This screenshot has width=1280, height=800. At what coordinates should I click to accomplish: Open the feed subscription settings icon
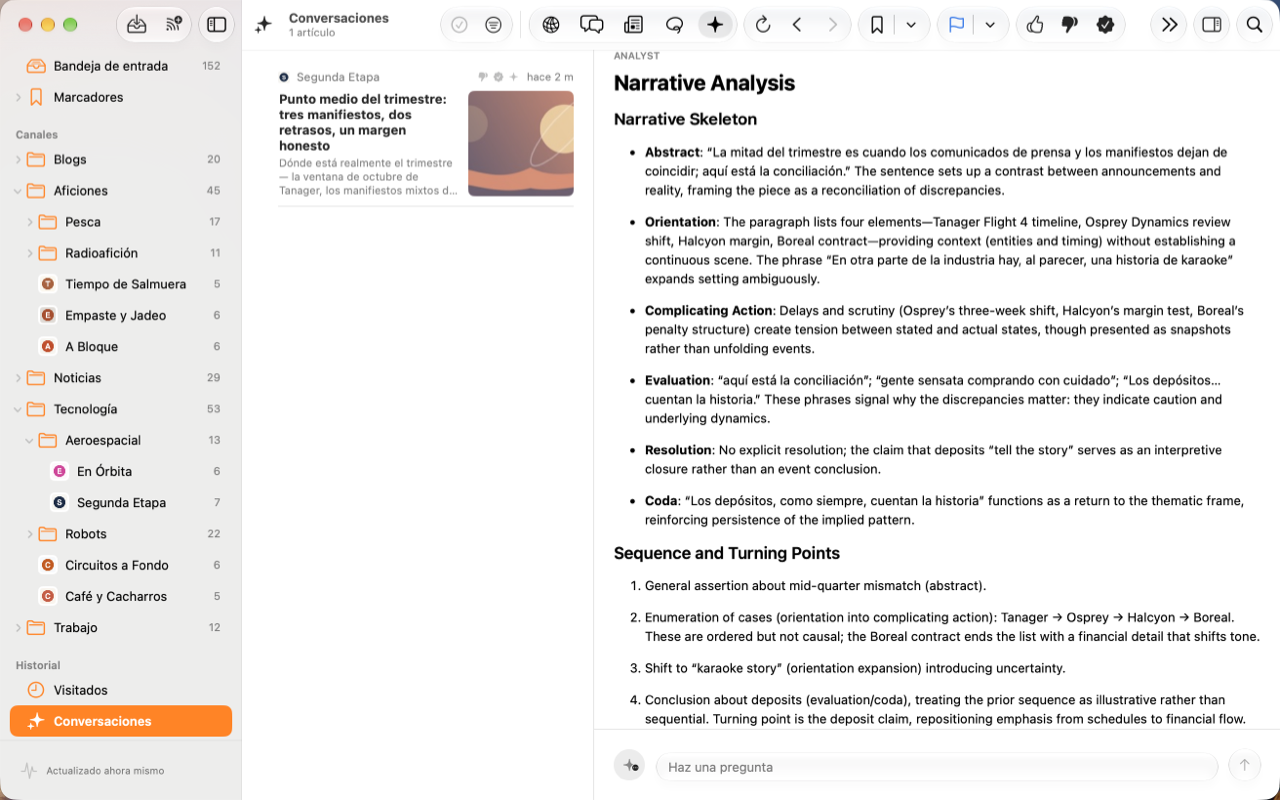tap(174, 25)
